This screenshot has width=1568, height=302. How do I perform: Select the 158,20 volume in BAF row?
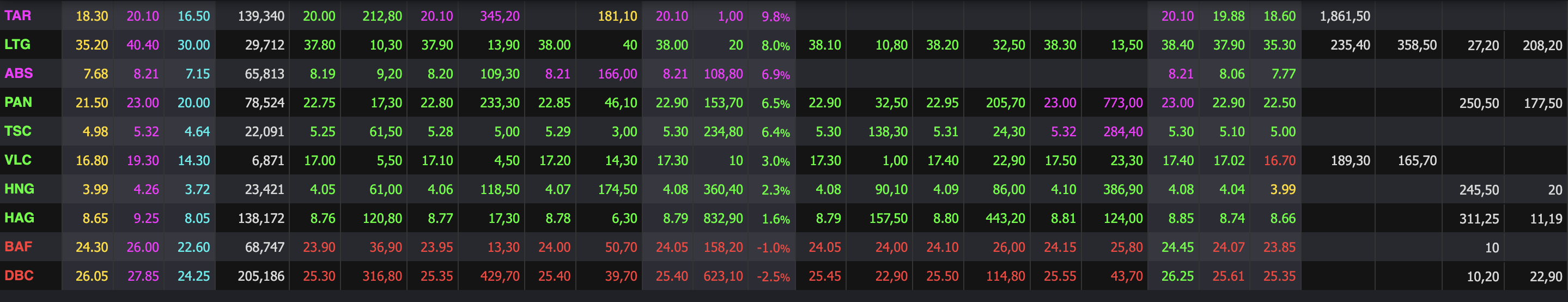[x=723, y=248]
